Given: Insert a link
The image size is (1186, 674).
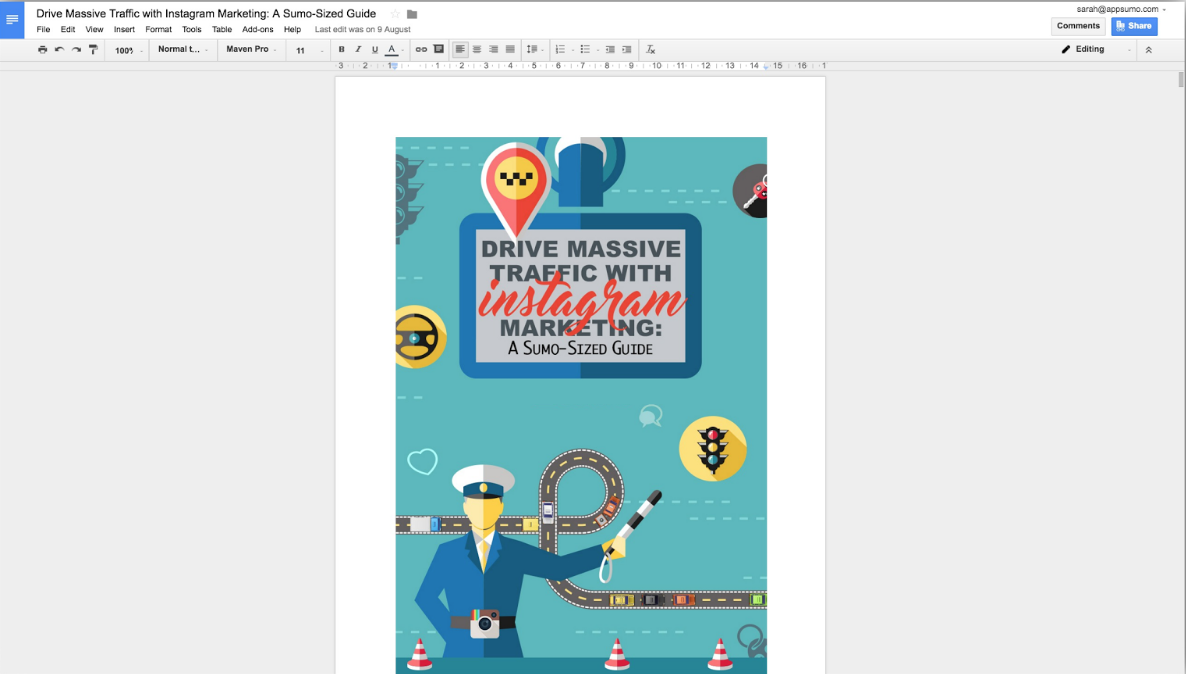Looking at the screenshot, I should [421, 50].
